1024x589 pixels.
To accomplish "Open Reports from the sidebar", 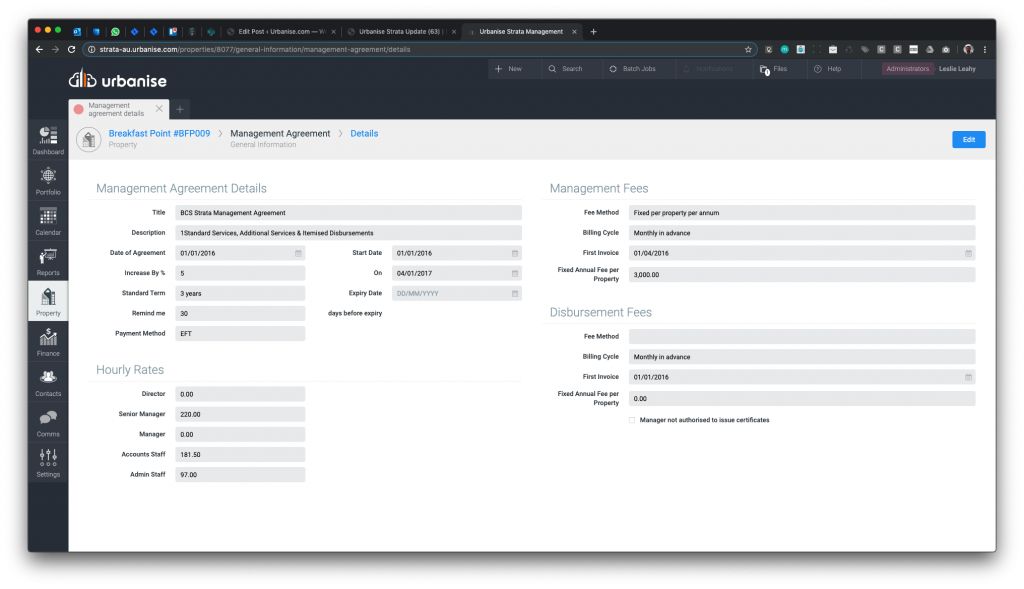I will (48, 260).
